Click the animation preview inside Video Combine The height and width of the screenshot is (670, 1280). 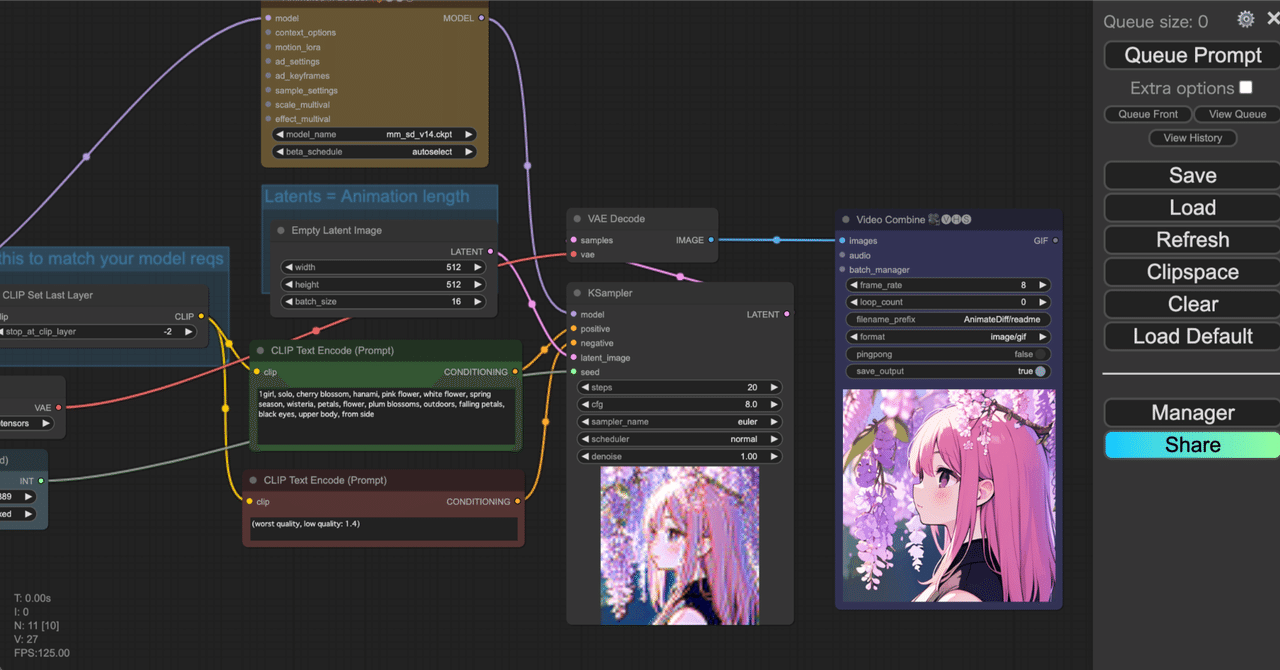point(948,495)
